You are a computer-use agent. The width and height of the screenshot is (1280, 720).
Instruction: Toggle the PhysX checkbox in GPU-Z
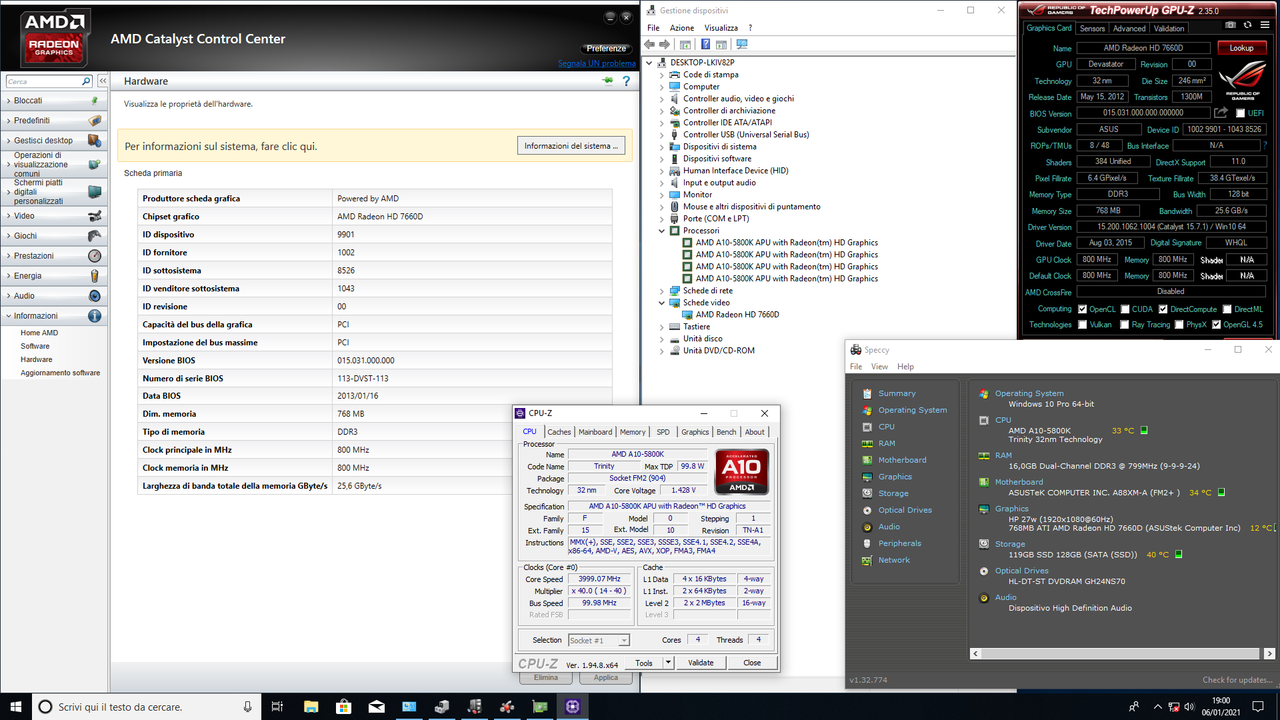(1178, 325)
